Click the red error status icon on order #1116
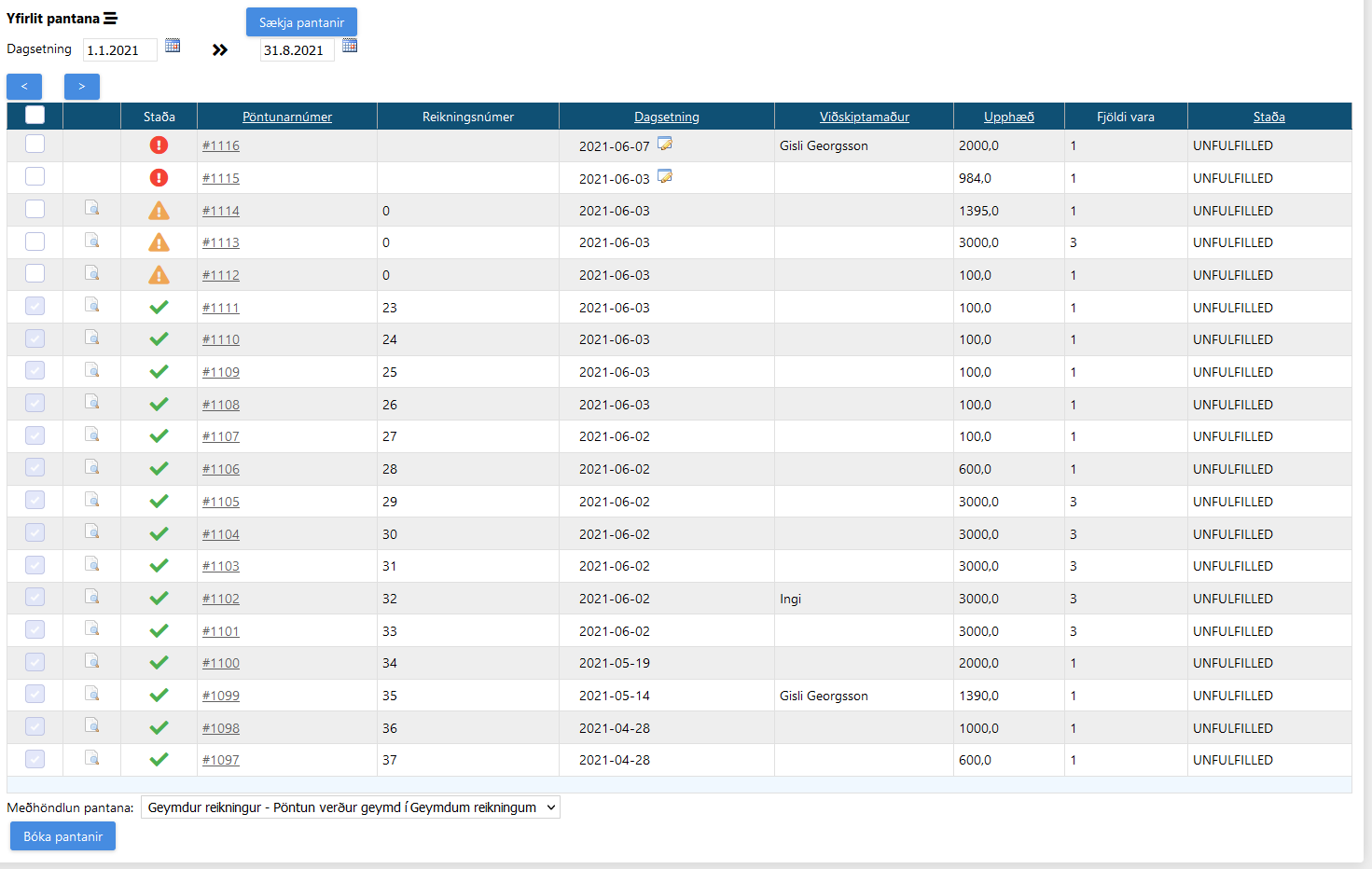This screenshot has height=869, width=1372. 159,145
